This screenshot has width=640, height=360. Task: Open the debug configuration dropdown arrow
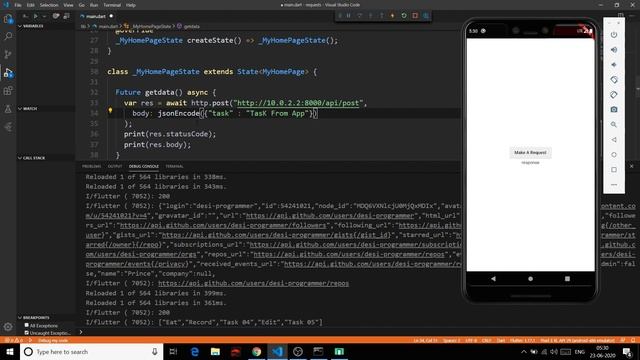(44, 16)
